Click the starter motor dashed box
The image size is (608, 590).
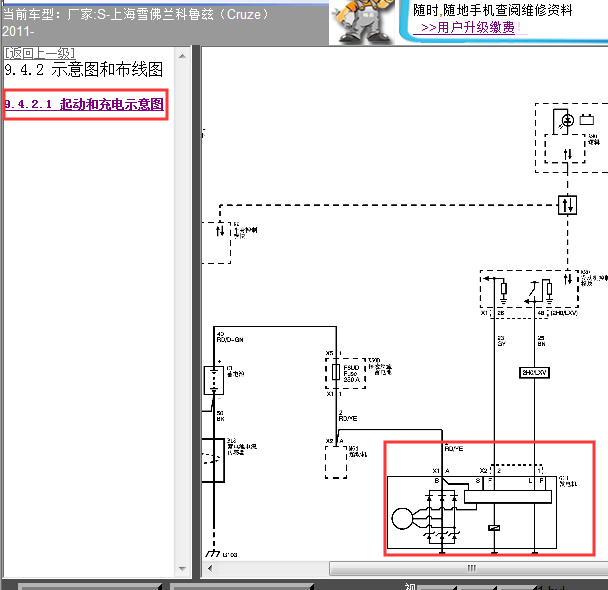(x=336, y=462)
